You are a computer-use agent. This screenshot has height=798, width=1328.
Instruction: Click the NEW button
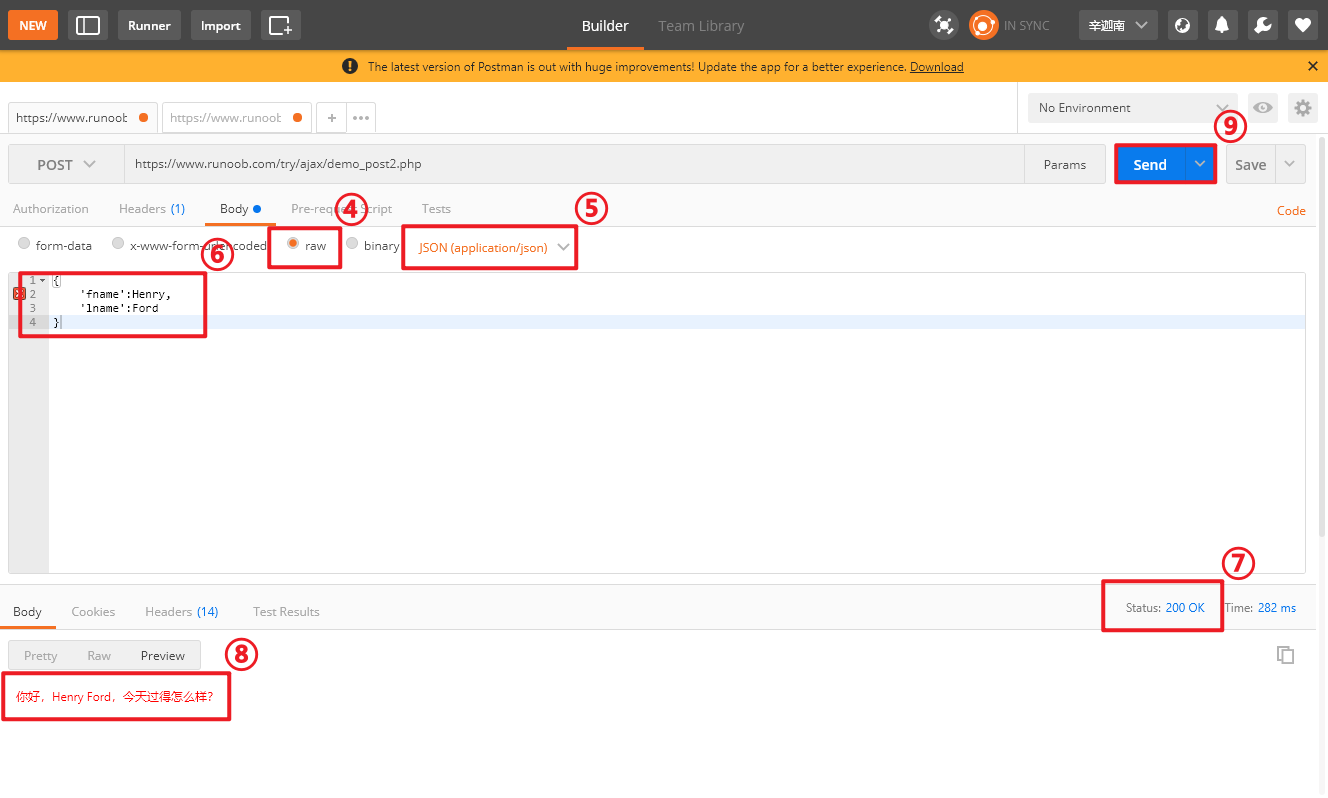33,25
